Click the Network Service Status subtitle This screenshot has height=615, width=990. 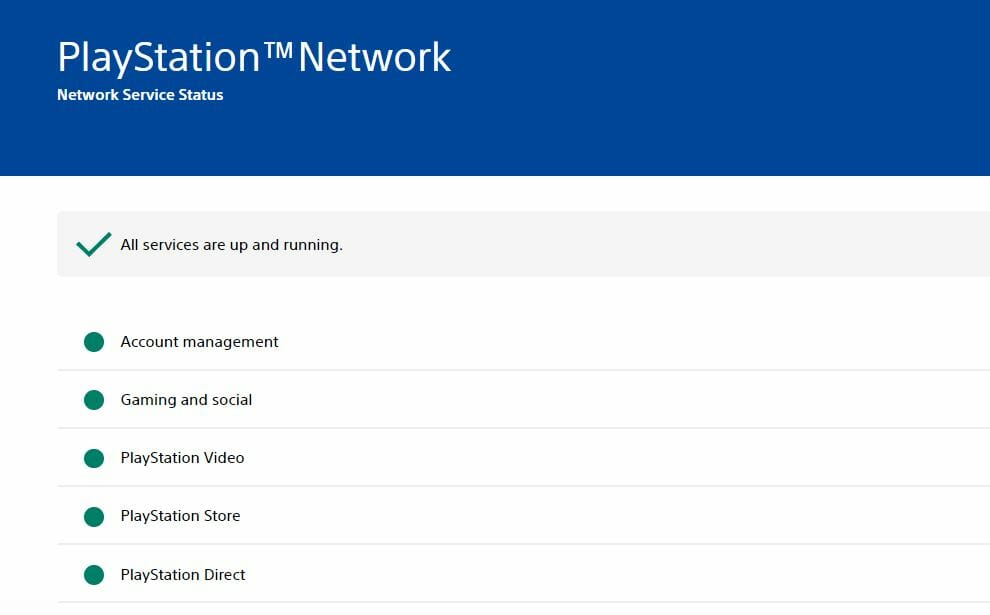click(x=140, y=95)
